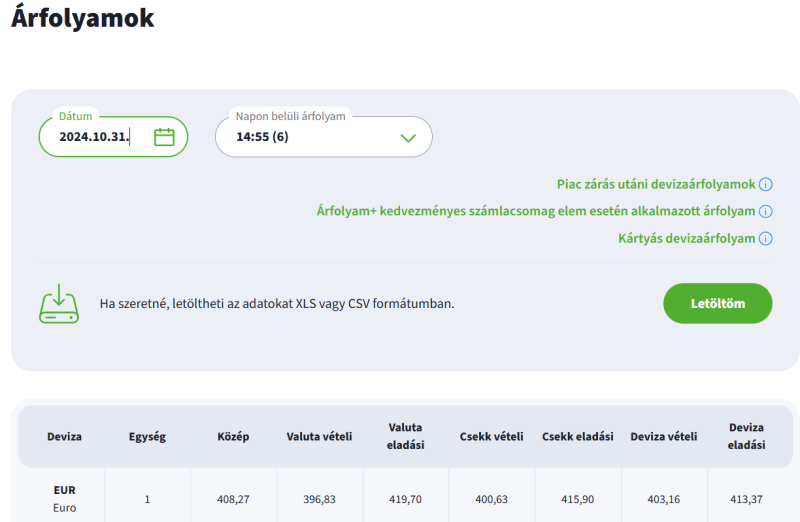Image resolution: width=800 pixels, height=522 pixels.
Task: Click the download drive icon
Action: 59,304
